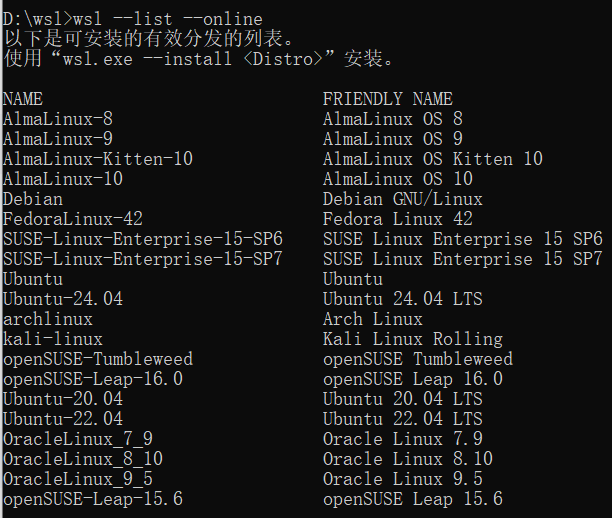Click "SUSE Linux Enterprise 15 SP7" friendly name
The width and height of the screenshot is (612, 518).
point(463,258)
